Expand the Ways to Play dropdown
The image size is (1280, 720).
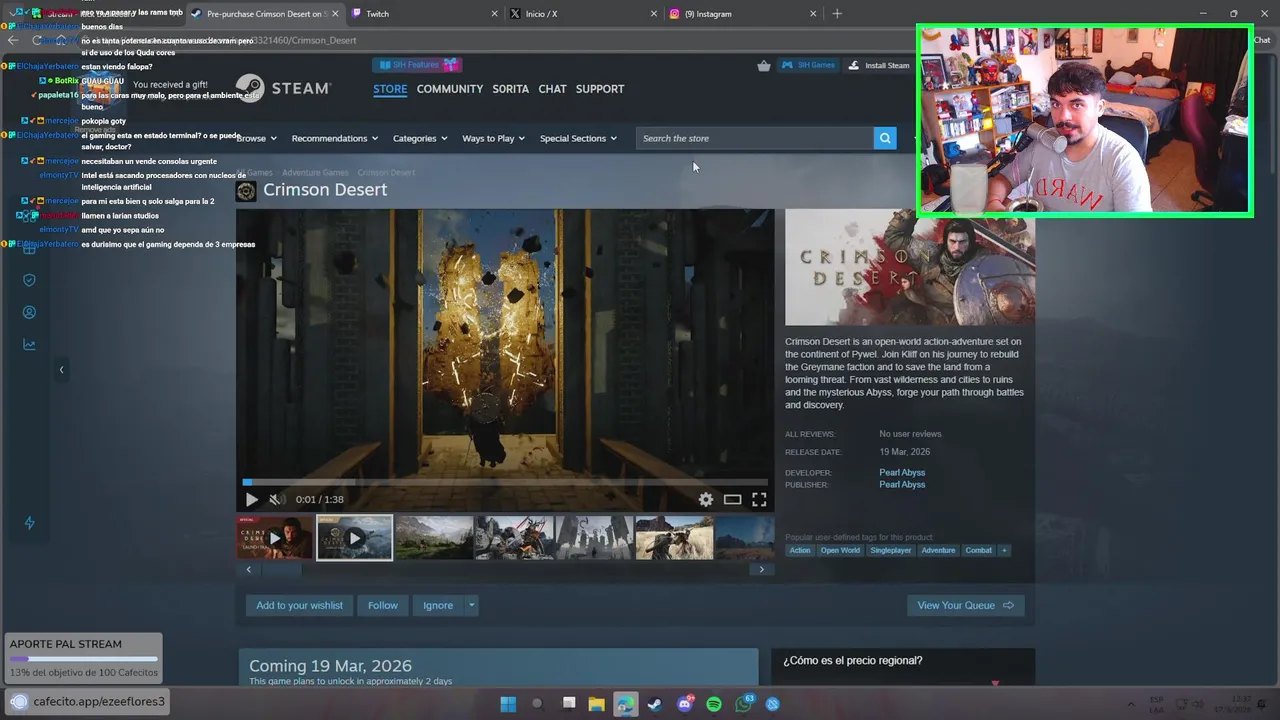pos(494,138)
